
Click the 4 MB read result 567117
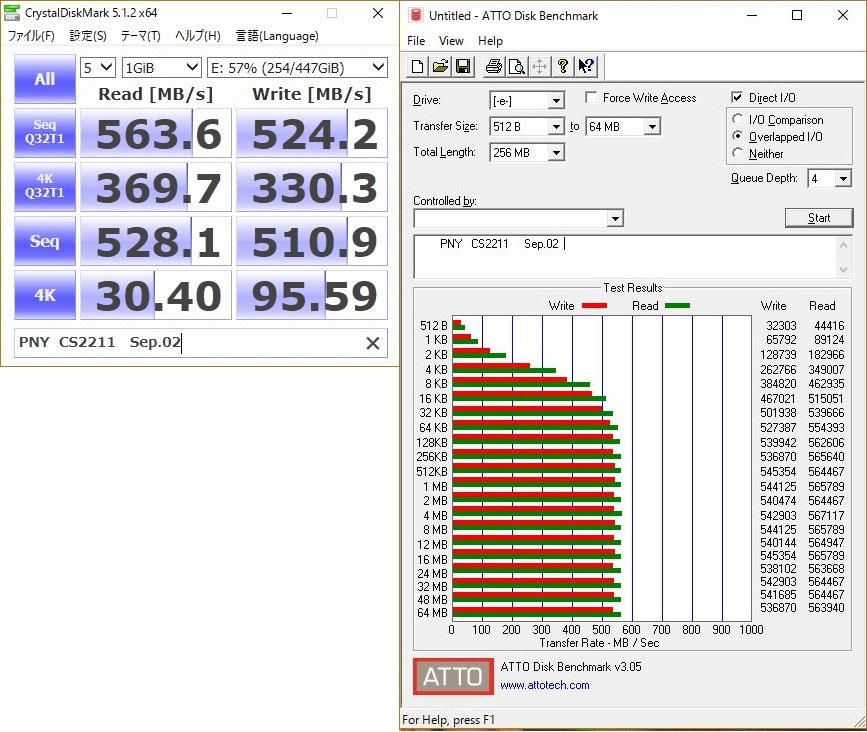click(826, 515)
